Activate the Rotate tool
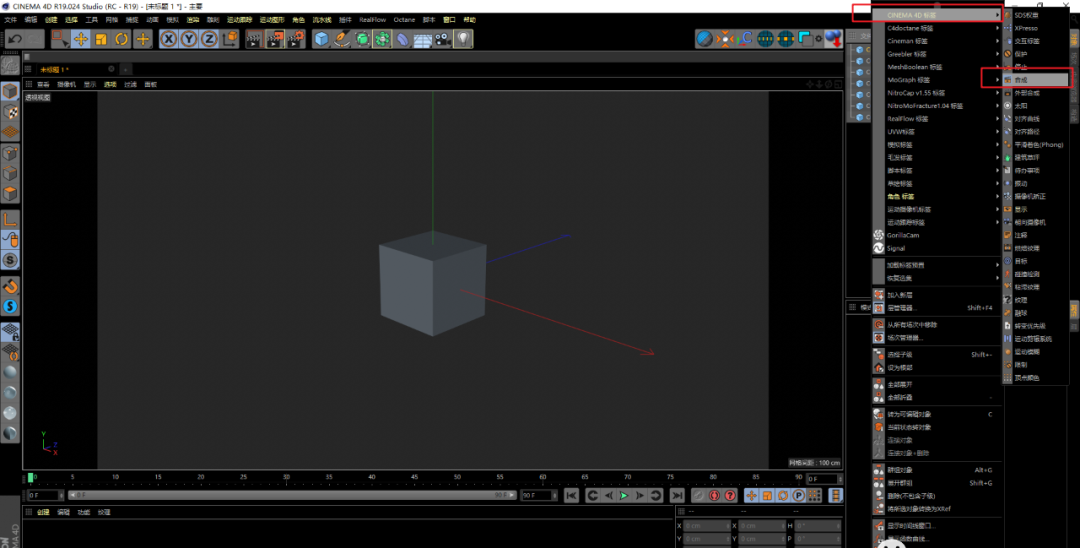This screenshot has width=1080, height=548. point(121,39)
